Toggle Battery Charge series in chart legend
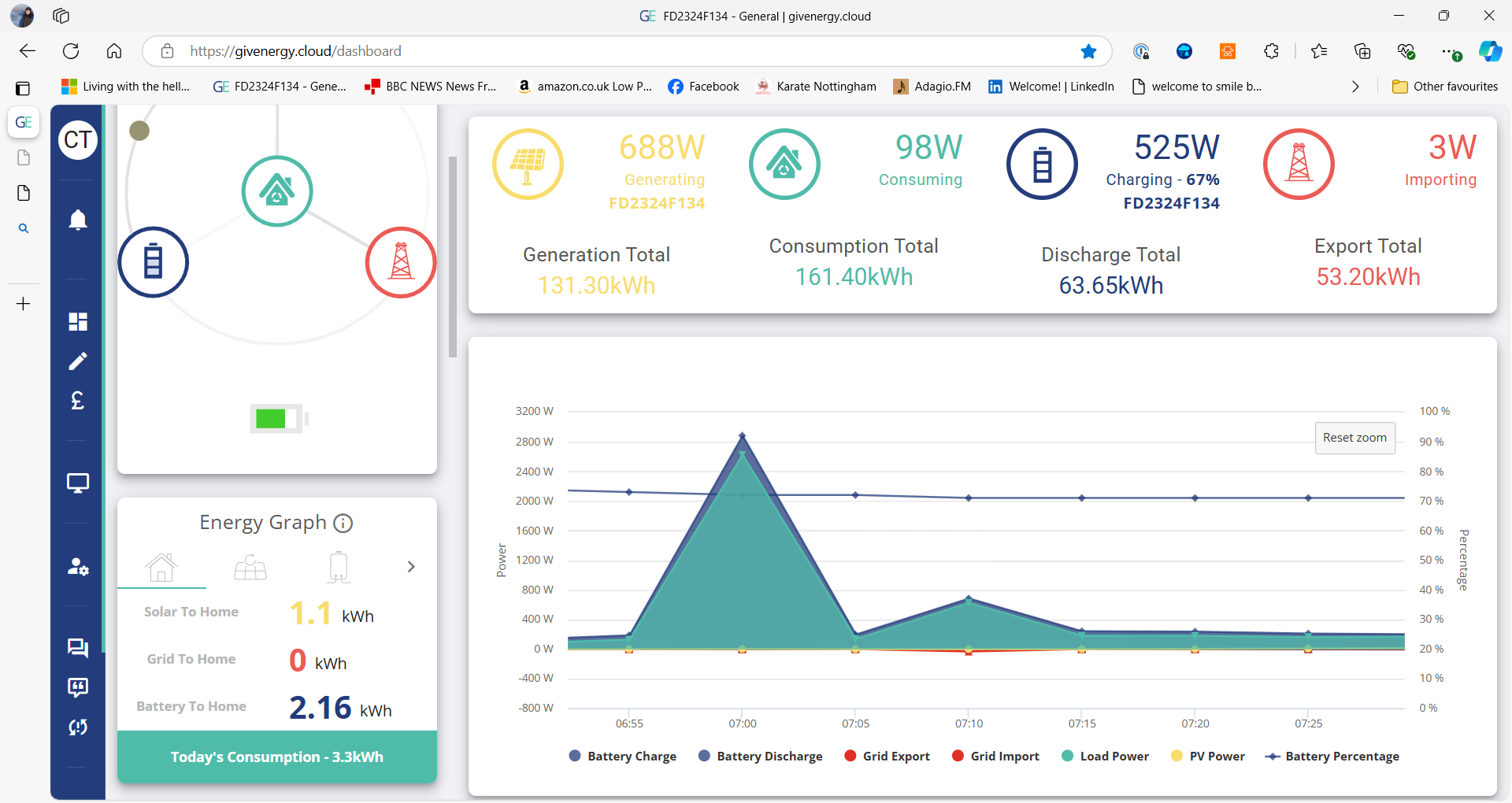Image resolution: width=1512 pixels, height=803 pixels. pos(622,756)
